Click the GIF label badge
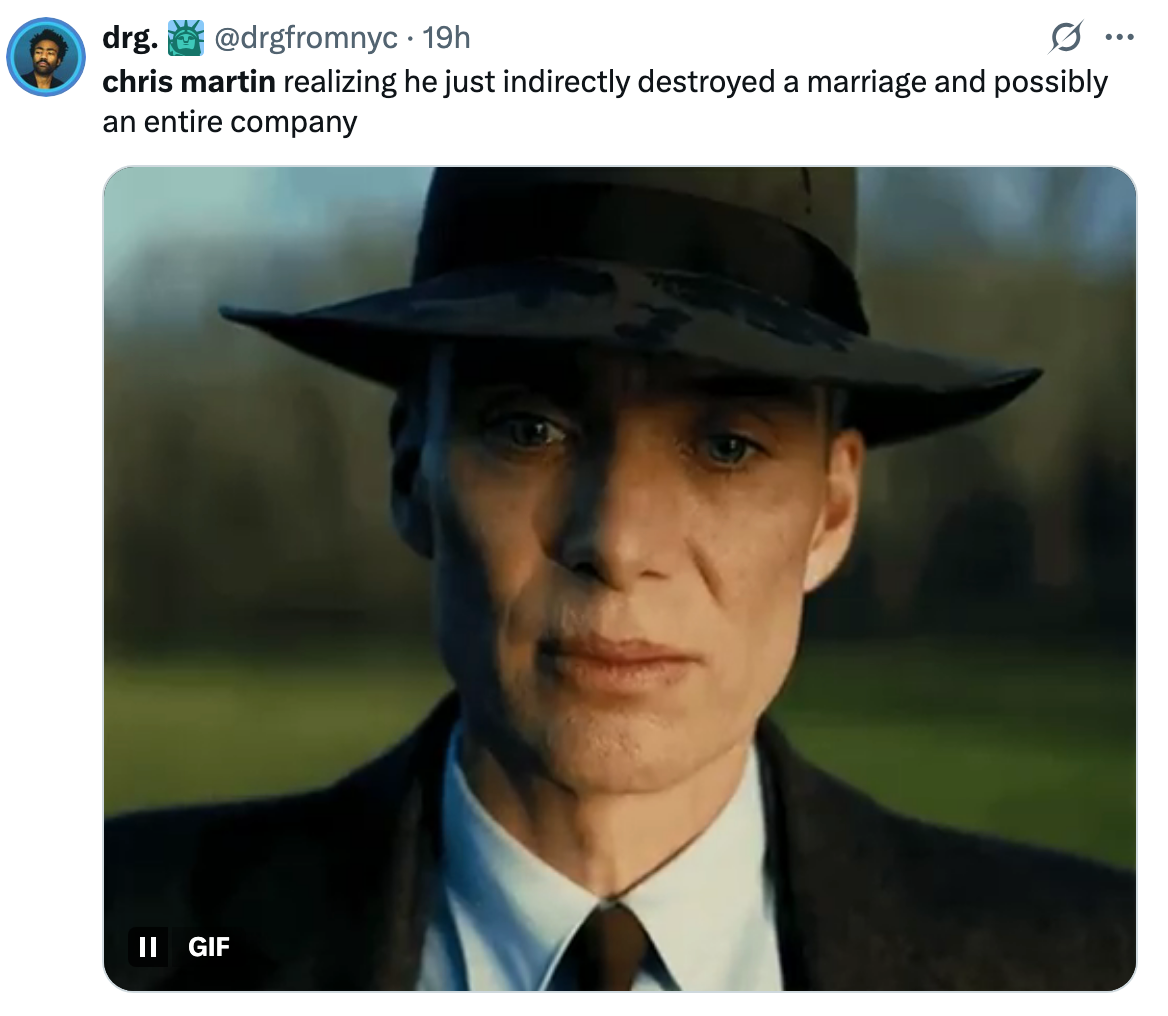 [209, 946]
